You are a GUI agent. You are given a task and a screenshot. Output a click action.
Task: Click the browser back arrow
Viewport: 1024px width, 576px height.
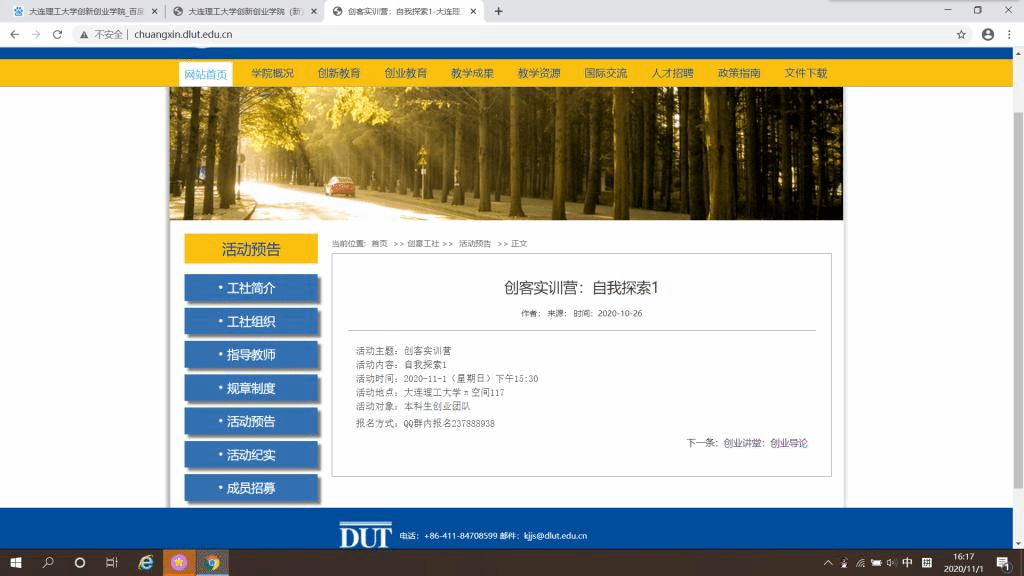point(14,34)
